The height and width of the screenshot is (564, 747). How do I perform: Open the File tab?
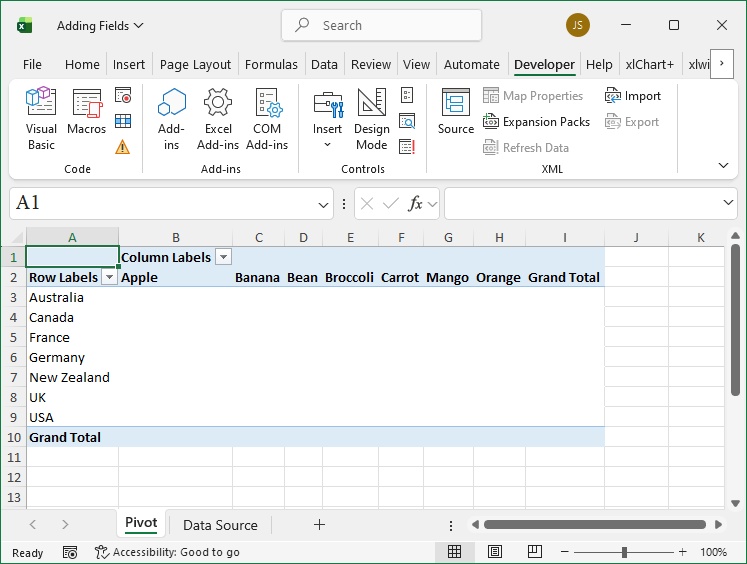click(x=32, y=64)
